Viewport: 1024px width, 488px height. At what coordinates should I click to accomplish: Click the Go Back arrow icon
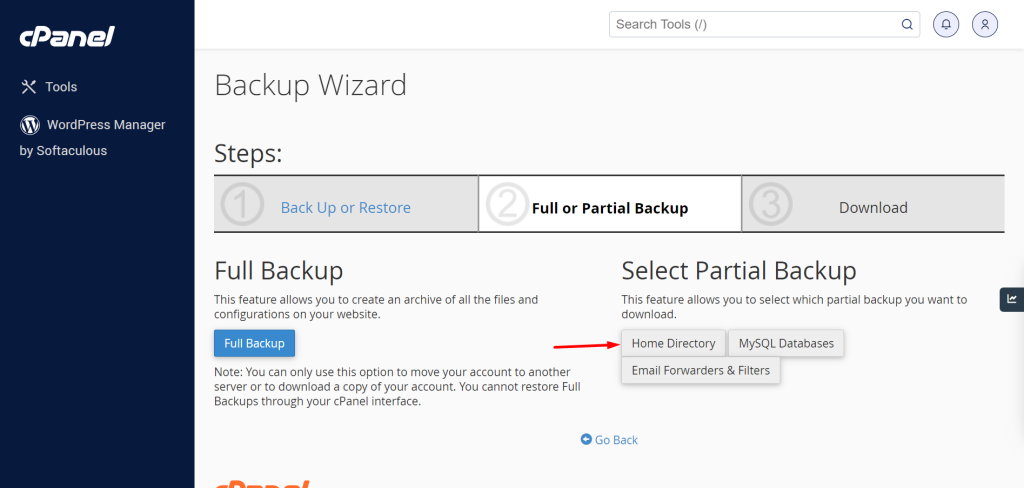click(x=586, y=440)
